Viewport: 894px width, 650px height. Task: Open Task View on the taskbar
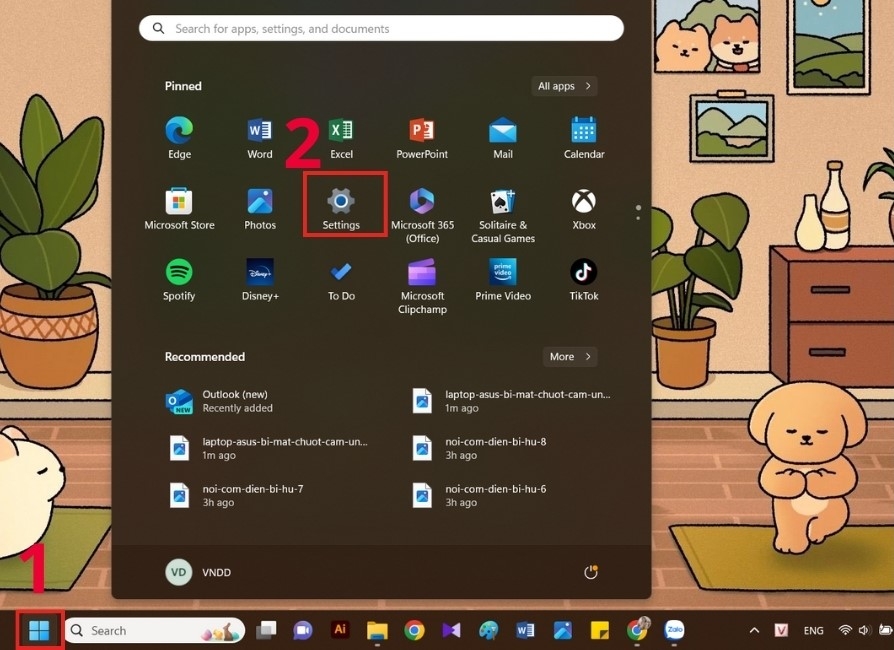pyautogui.click(x=266, y=630)
